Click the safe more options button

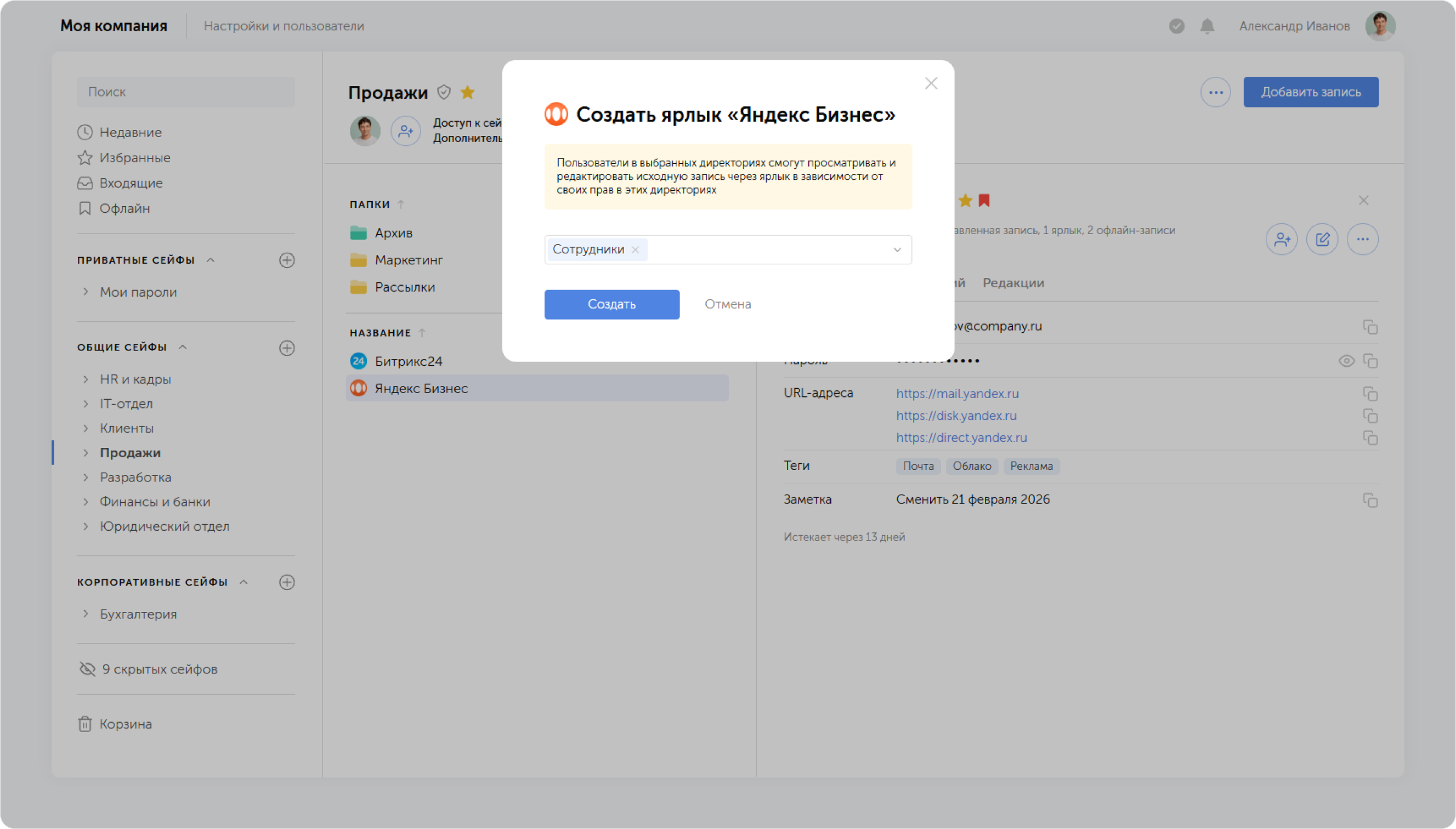1215,92
